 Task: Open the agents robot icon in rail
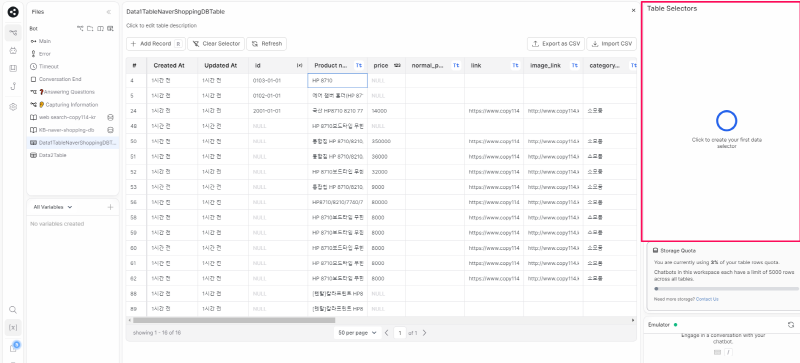pos(13,51)
